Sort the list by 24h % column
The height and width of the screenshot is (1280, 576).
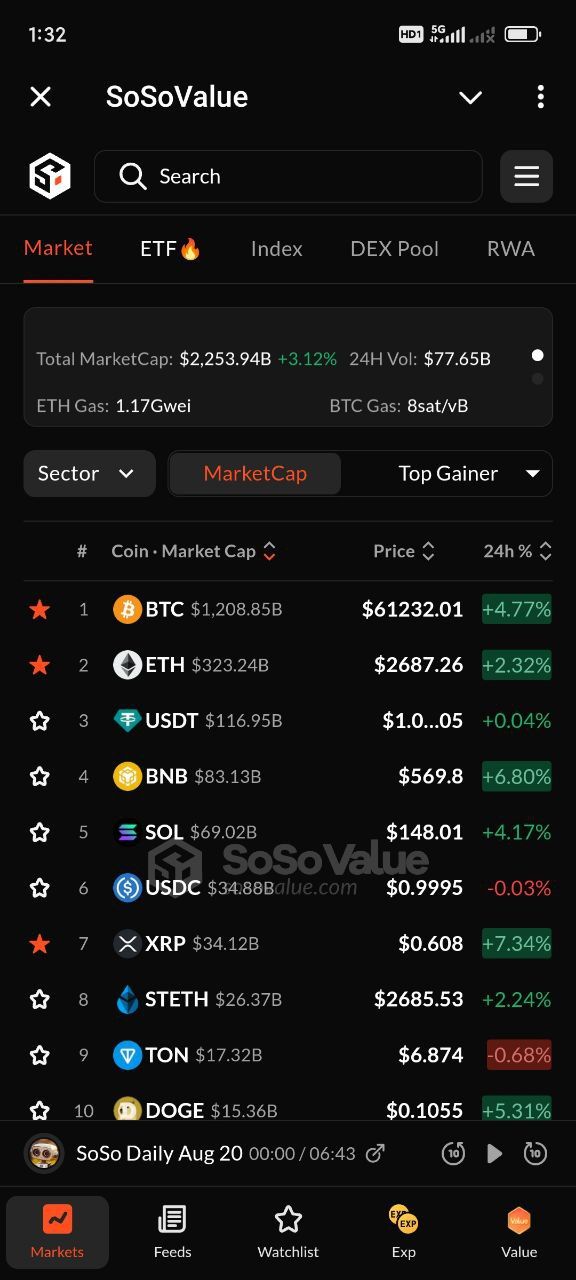517,551
